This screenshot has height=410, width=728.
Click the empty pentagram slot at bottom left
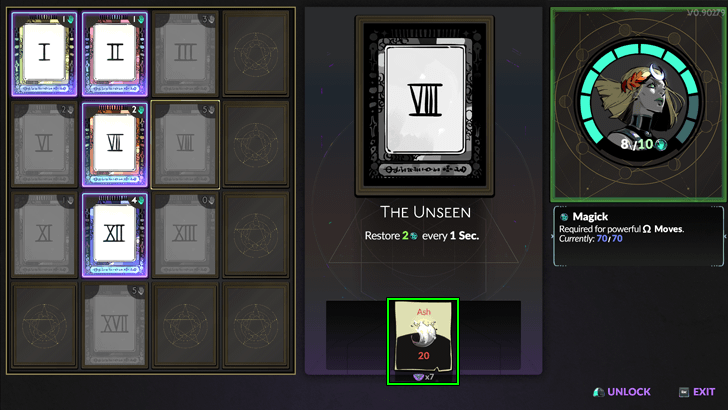[x=44, y=325]
